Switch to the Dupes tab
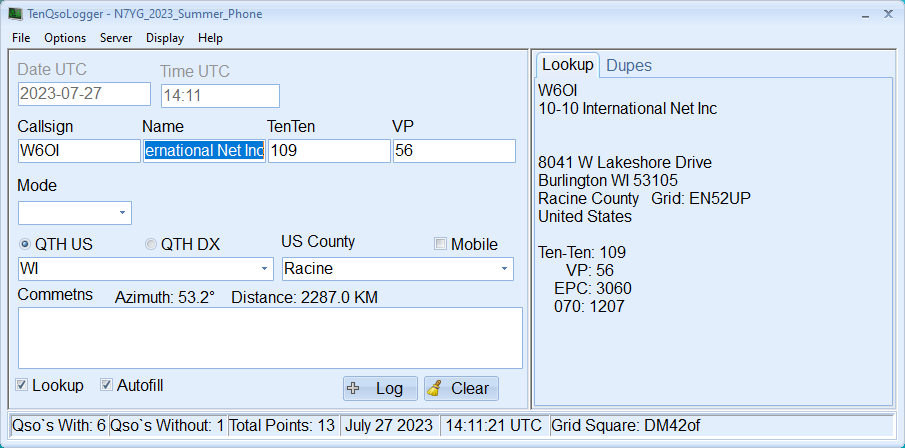Viewport: 905px width, 448px height. 629,66
